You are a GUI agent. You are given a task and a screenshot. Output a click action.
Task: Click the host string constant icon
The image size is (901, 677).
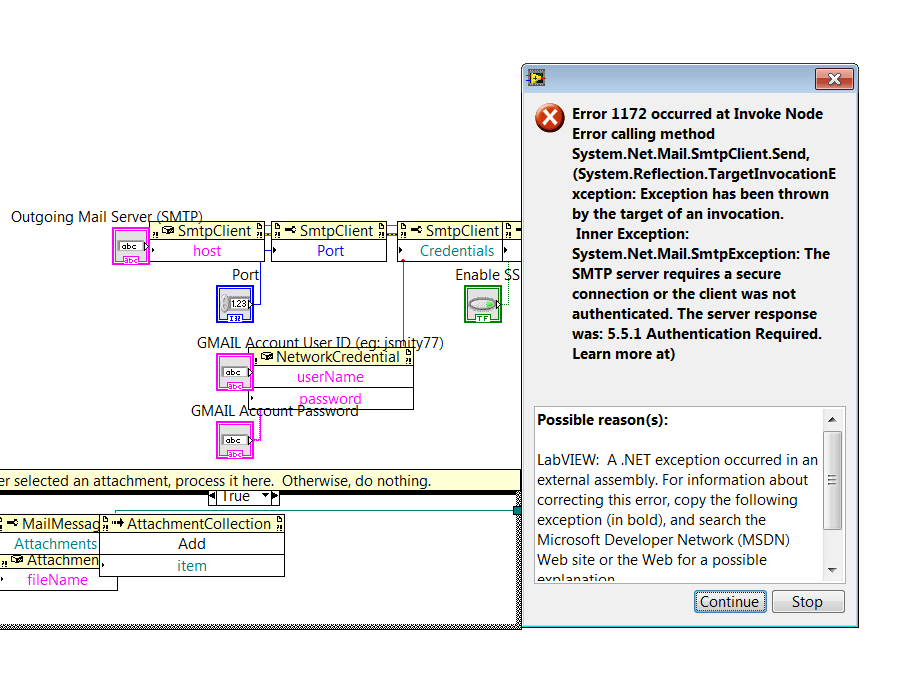(x=130, y=247)
